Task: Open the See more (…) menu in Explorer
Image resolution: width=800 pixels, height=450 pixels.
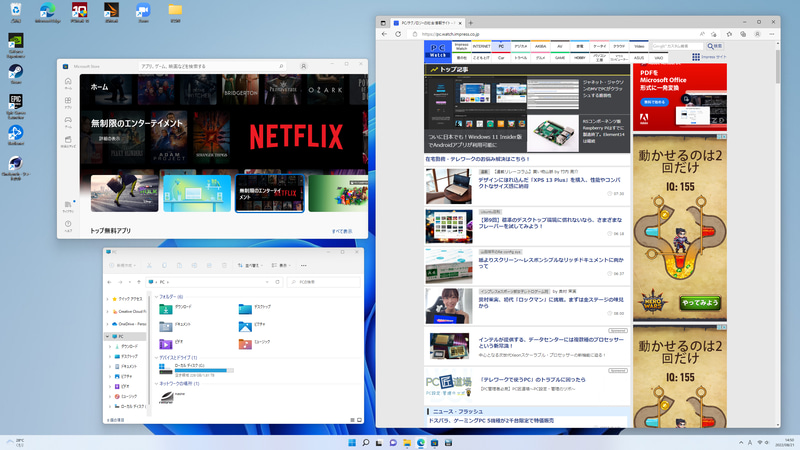Action: click(x=304, y=265)
